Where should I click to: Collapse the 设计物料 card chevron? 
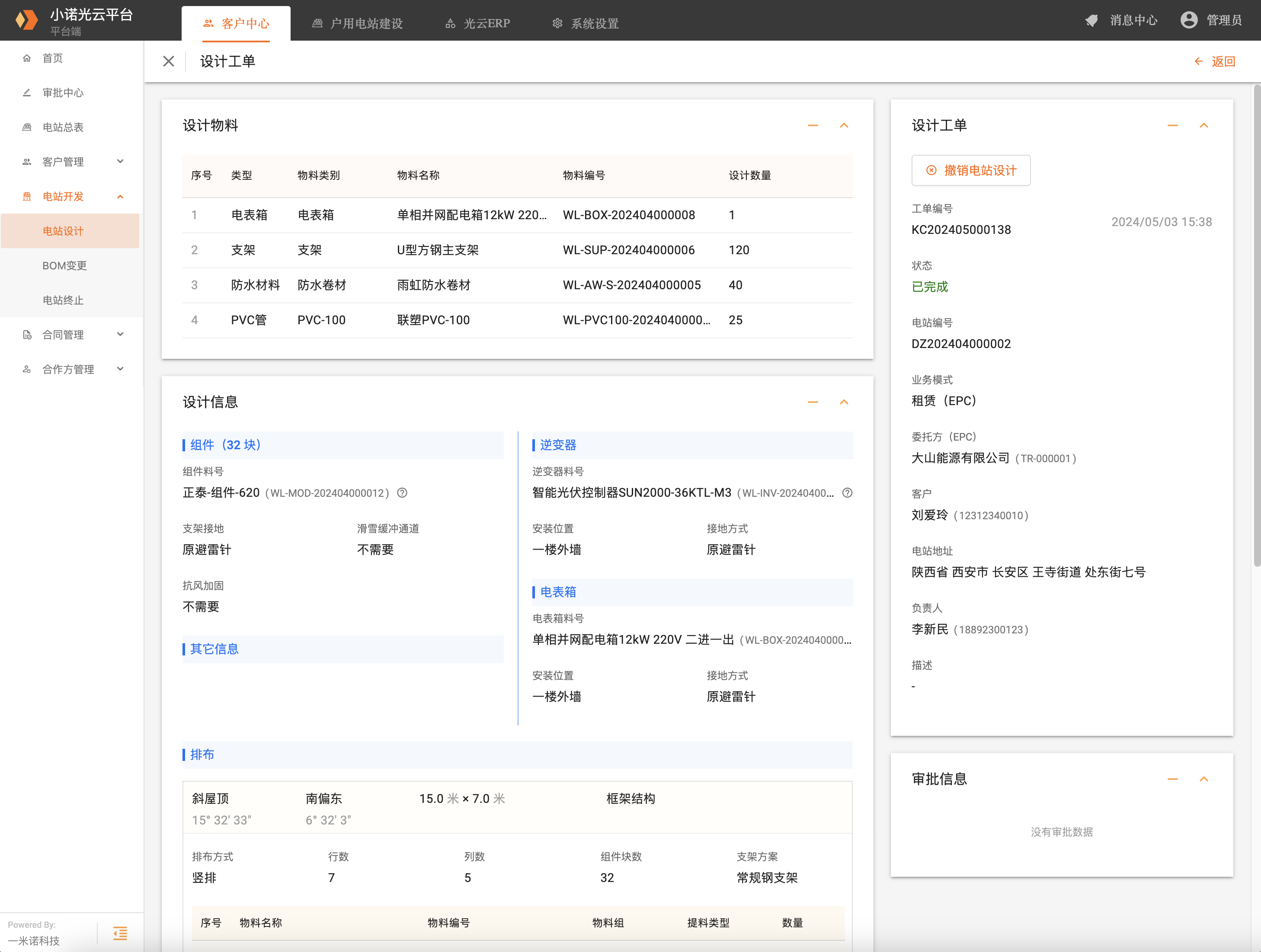(x=844, y=125)
